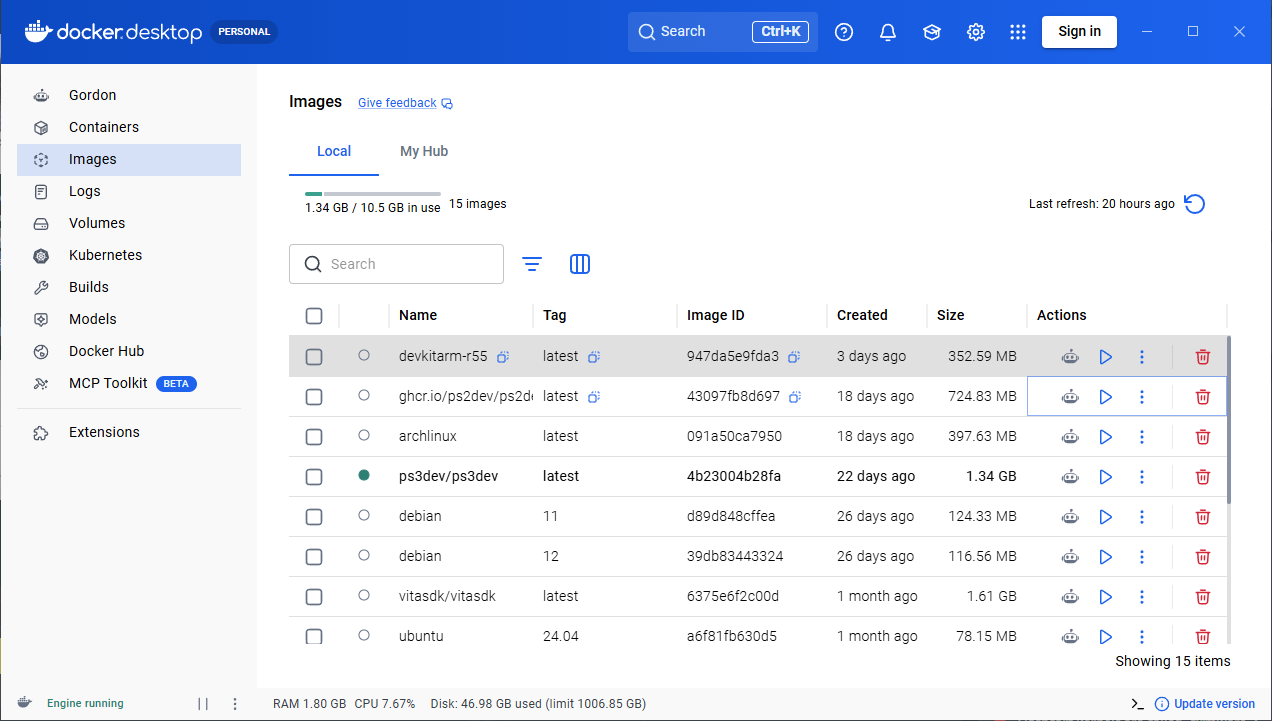This screenshot has height=721, width=1272.
Task: Open more actions for devkitarm-r55
Action: click(x=1141, y=357)
